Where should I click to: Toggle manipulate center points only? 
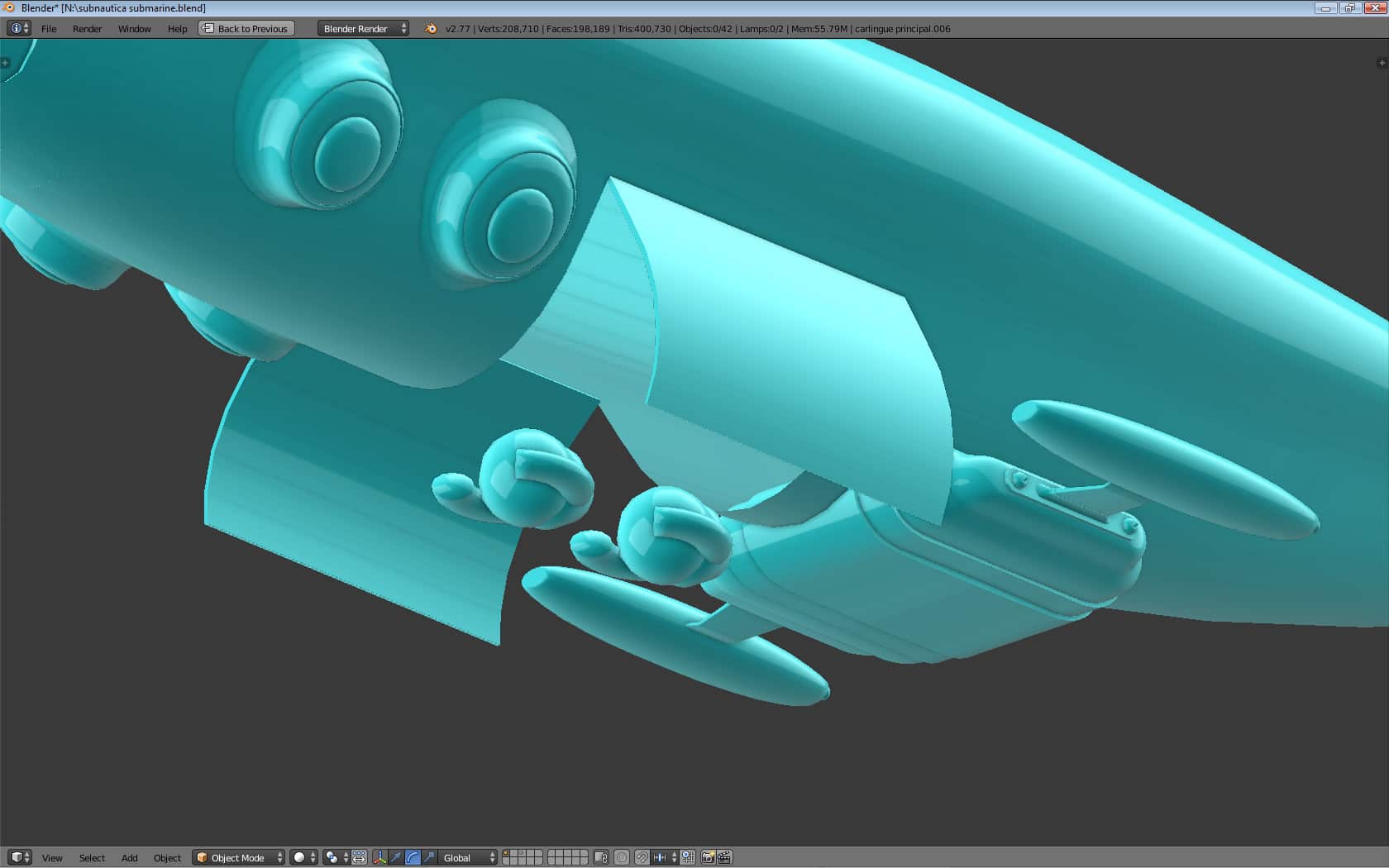(x=360, y=857)
